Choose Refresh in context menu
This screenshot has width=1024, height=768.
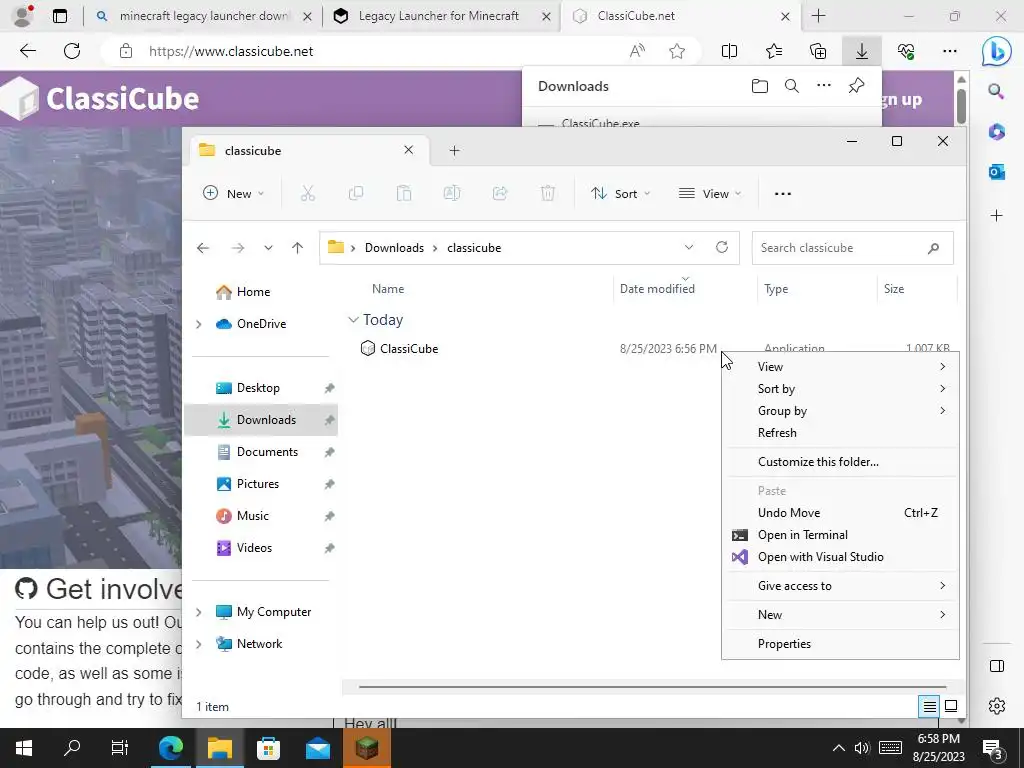tap(840, 432)
